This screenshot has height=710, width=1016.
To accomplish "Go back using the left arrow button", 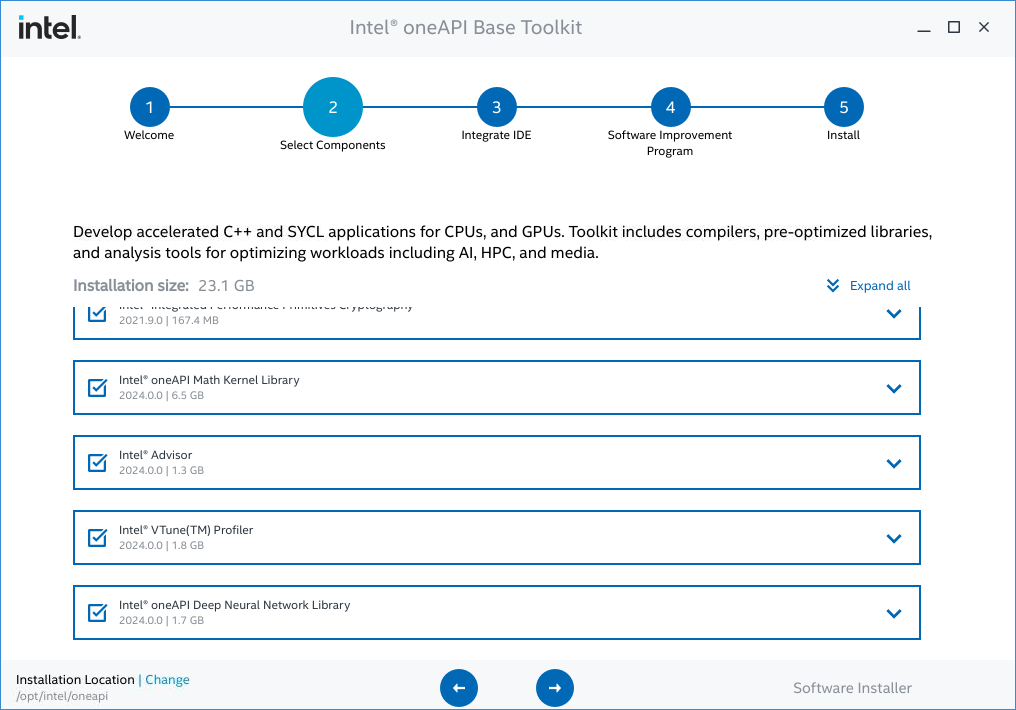I will [459, 687].
